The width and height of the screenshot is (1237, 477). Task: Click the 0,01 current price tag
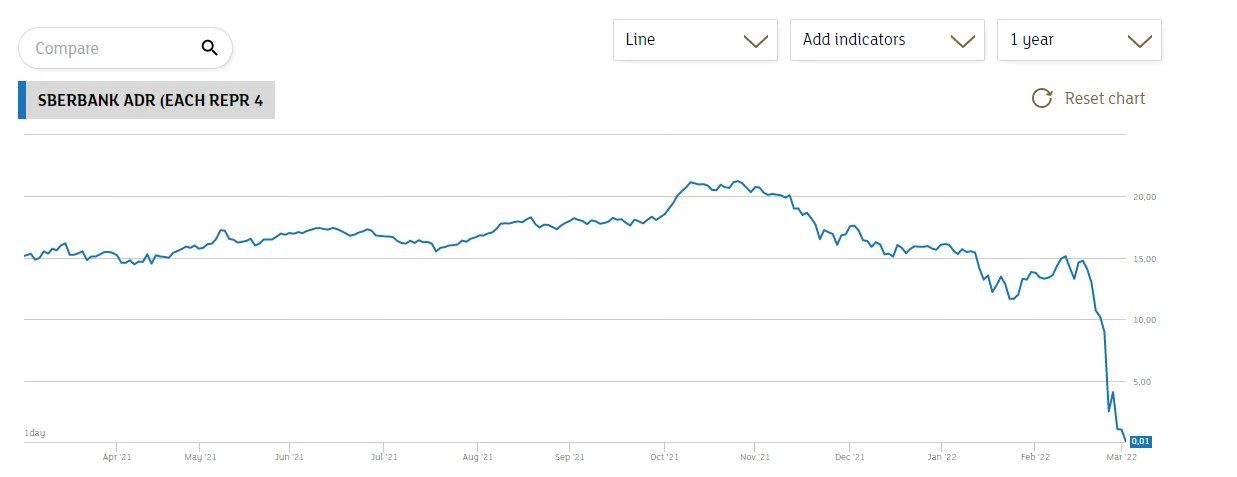pos(1140,441)
